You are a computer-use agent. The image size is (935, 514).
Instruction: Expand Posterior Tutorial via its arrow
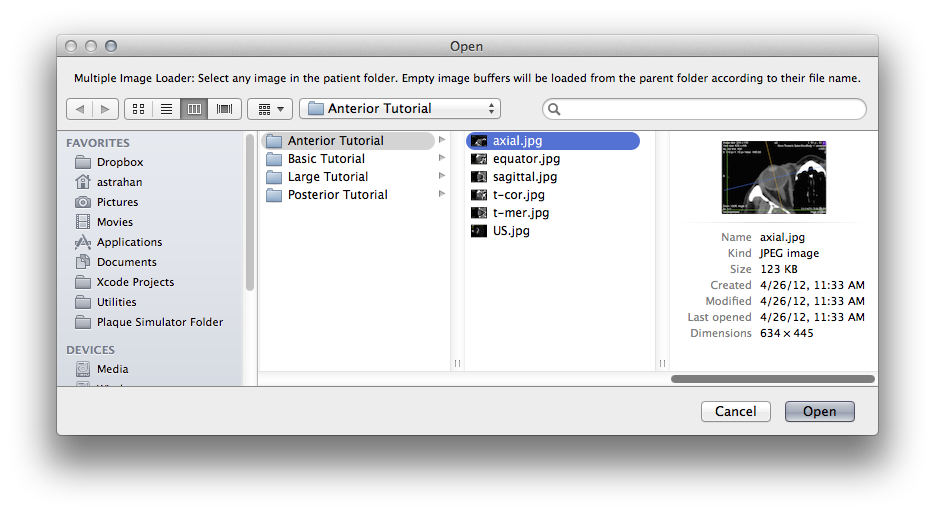(442, 194)
